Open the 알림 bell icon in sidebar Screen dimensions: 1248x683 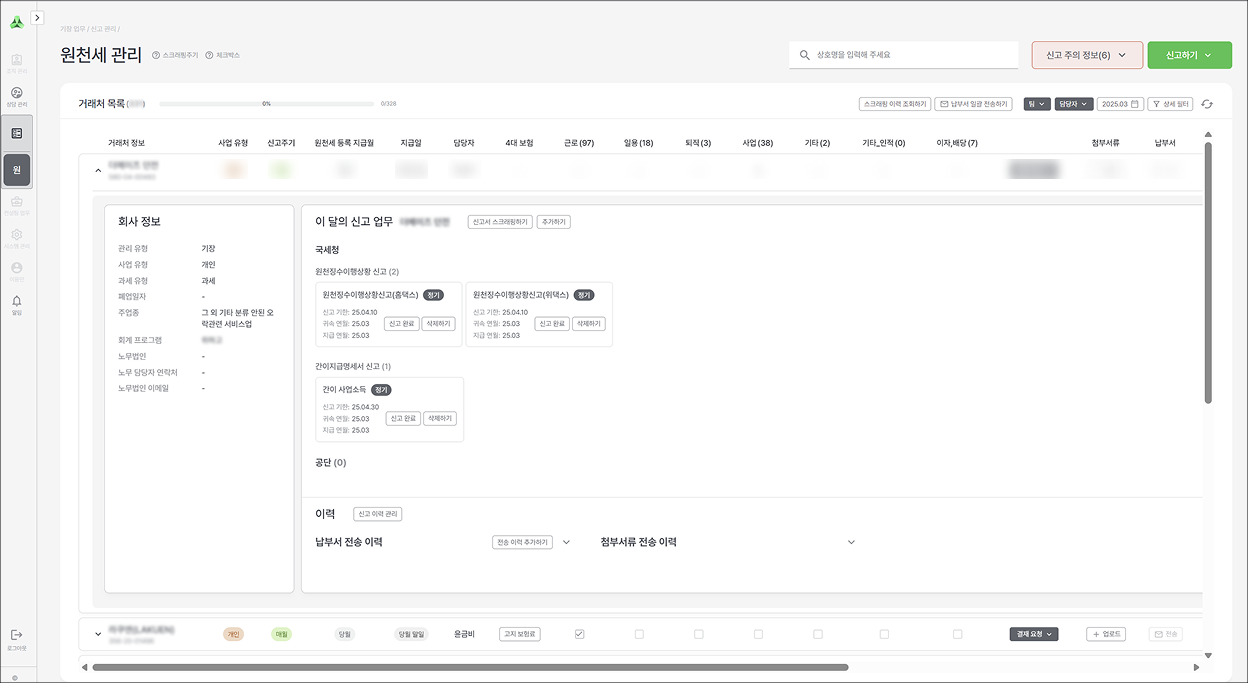click(16, 301)
